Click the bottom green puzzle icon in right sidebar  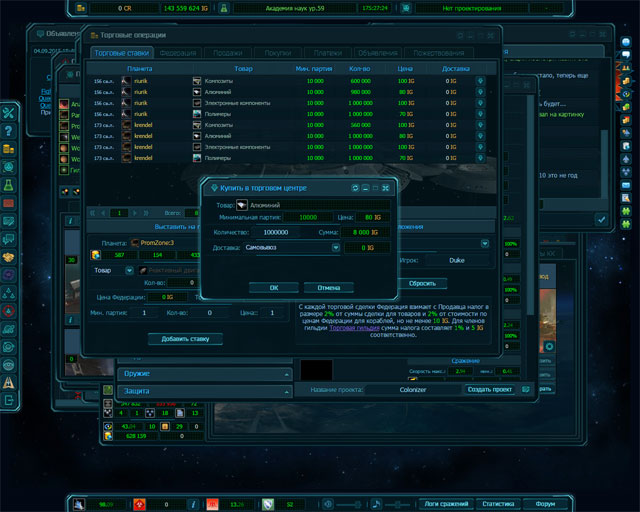tap(626, 224)
